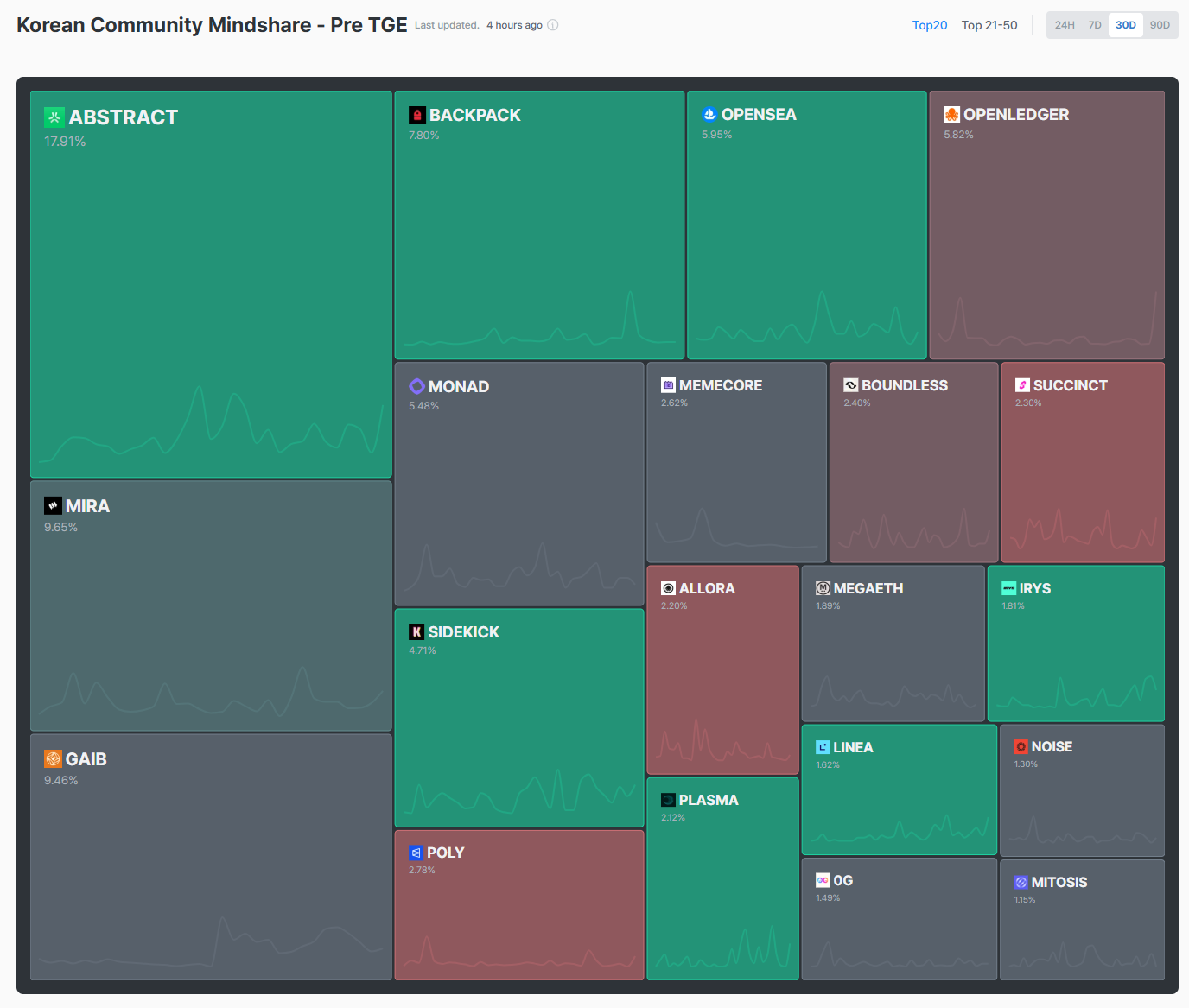Image resolution: width=1189 pixels, height=1008 pixels.
Task: Click the Plasma 2.12% value
Action: pyautogui.click(x=673, y=817)
